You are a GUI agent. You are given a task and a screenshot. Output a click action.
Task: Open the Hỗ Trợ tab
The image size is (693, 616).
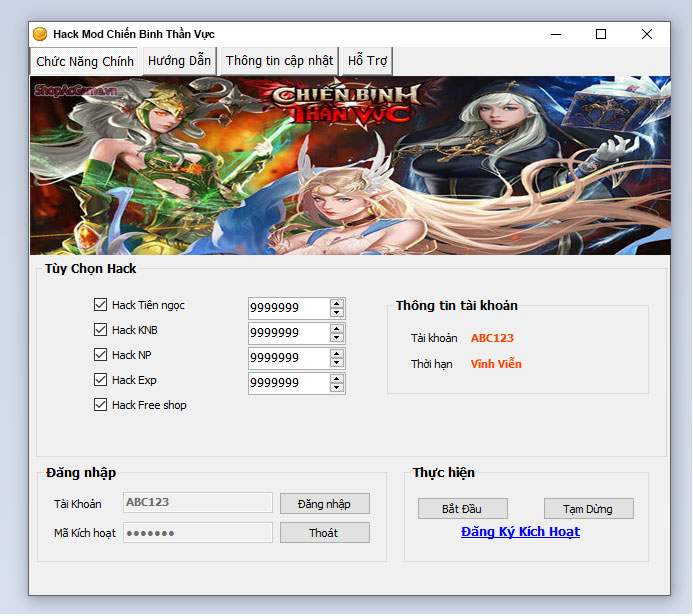(x=367, y=61)
